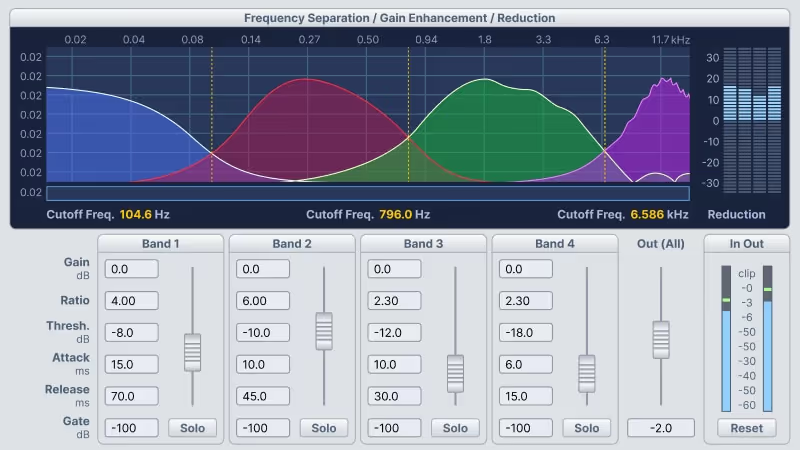Click Band 3 Threshold field showing -12.0
This screenshot has height=450, width=800.
tap(394, 332)
